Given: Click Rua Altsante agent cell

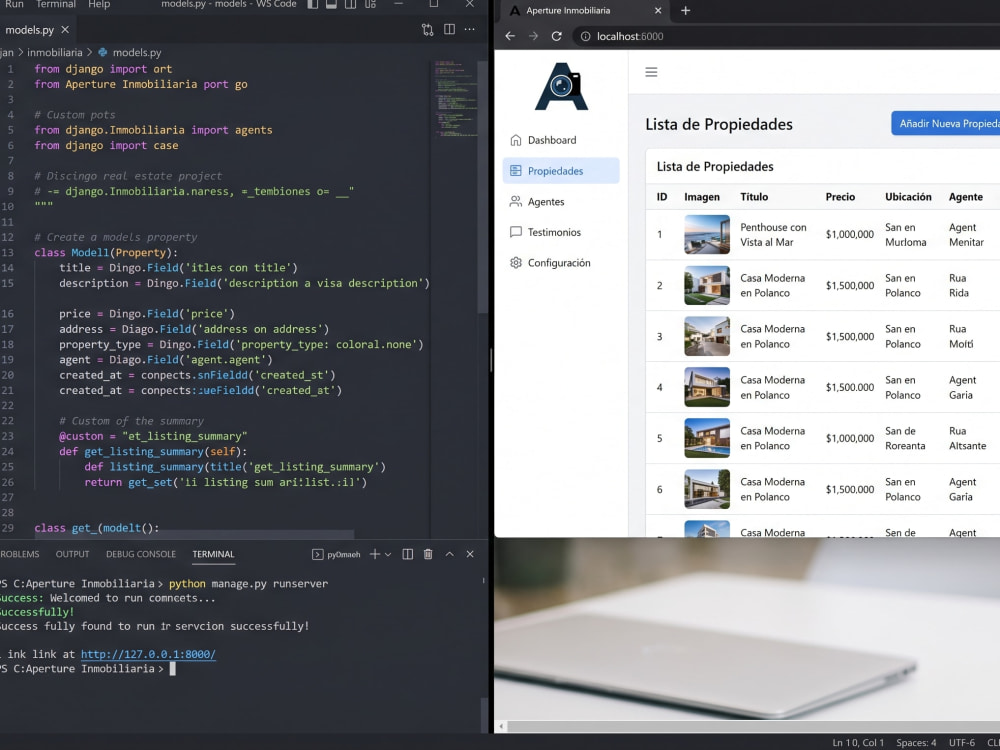Looking at the screenshot, I should pyautogui.click(x=967, y=438).
